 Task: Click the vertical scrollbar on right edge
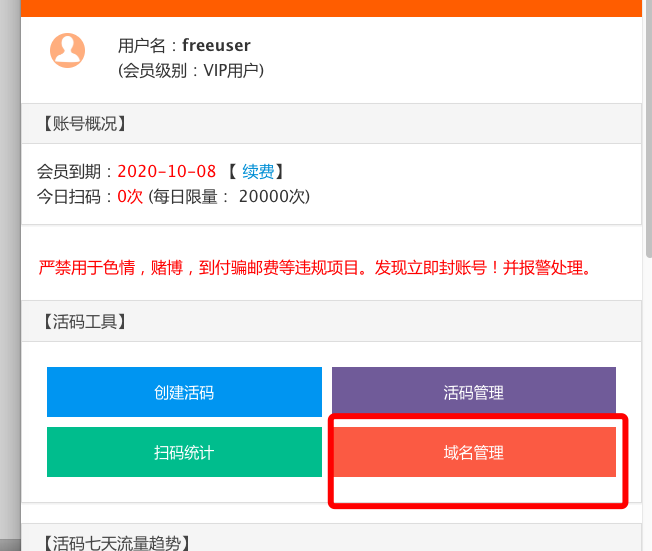click(x=649, y=129)
